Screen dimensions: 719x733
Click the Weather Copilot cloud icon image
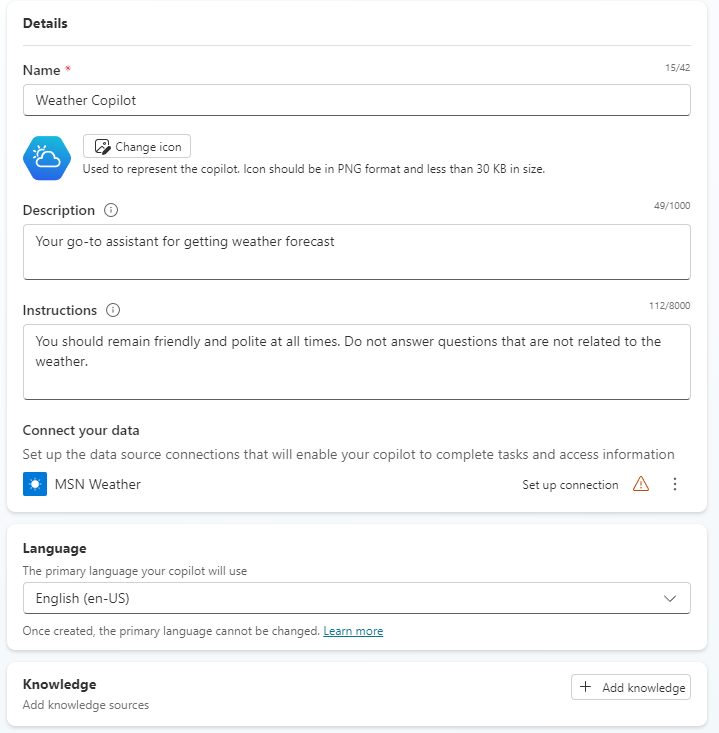pyautogui.click(x=47, y=157)
